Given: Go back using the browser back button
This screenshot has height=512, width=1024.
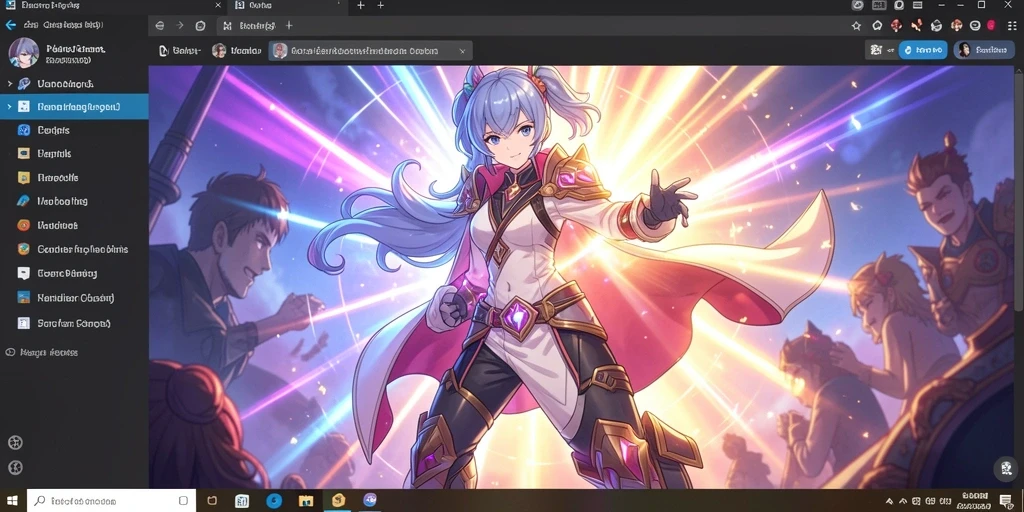Looking at the screenshot, I should pyautogui.click(x=160, y=25).
